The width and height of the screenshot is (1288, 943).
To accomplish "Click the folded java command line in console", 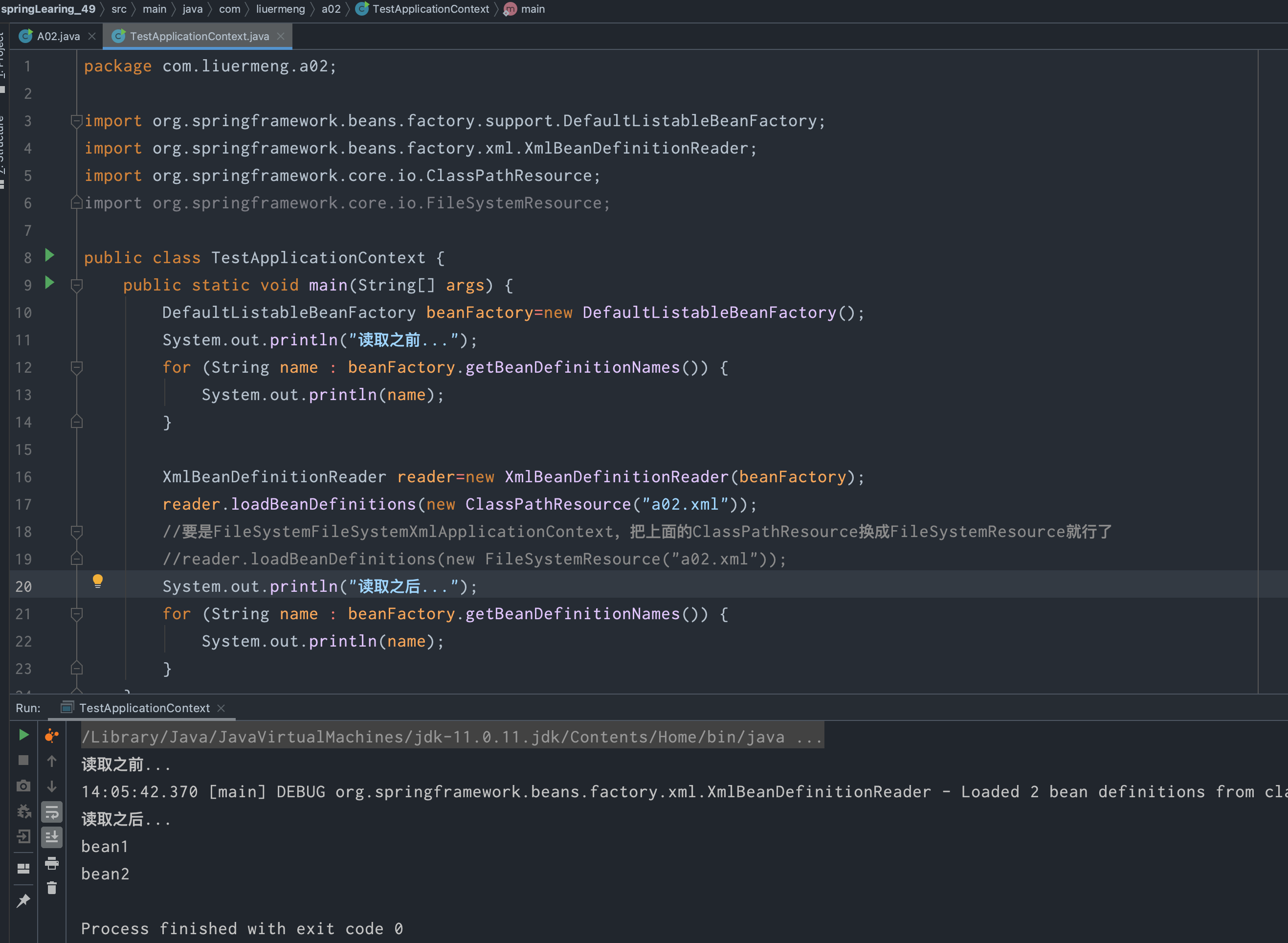I will (x=451, y=737).
